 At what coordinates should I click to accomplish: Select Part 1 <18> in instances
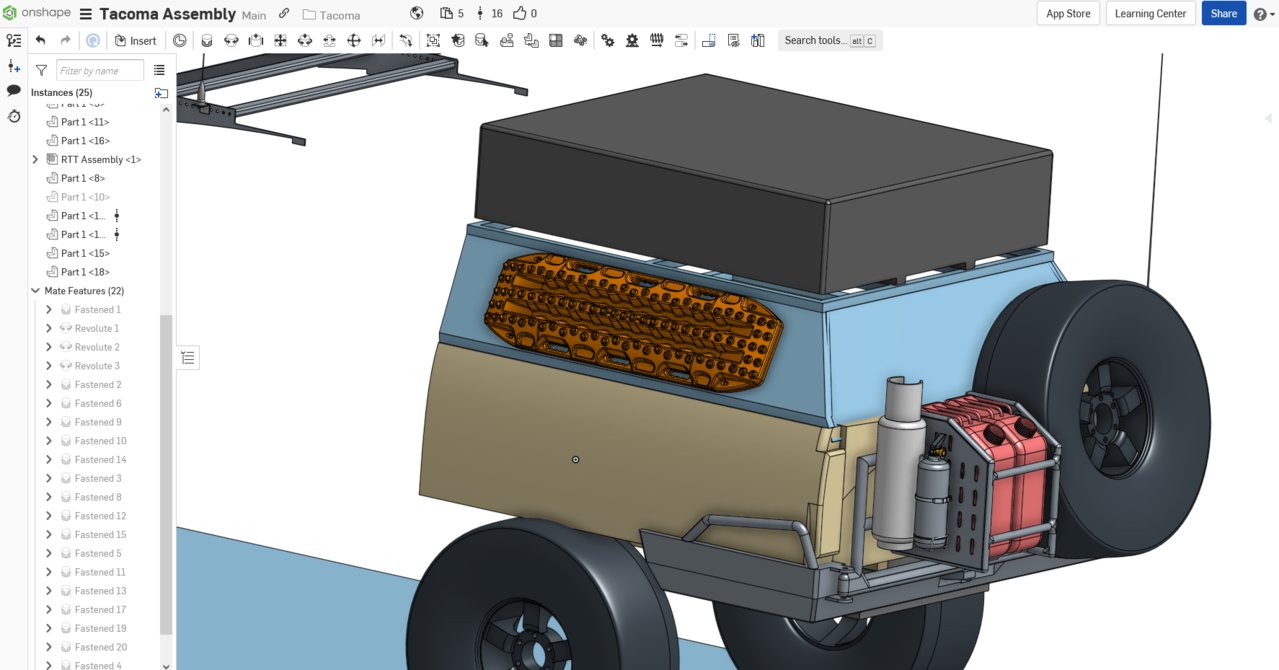tap(85, 272)
